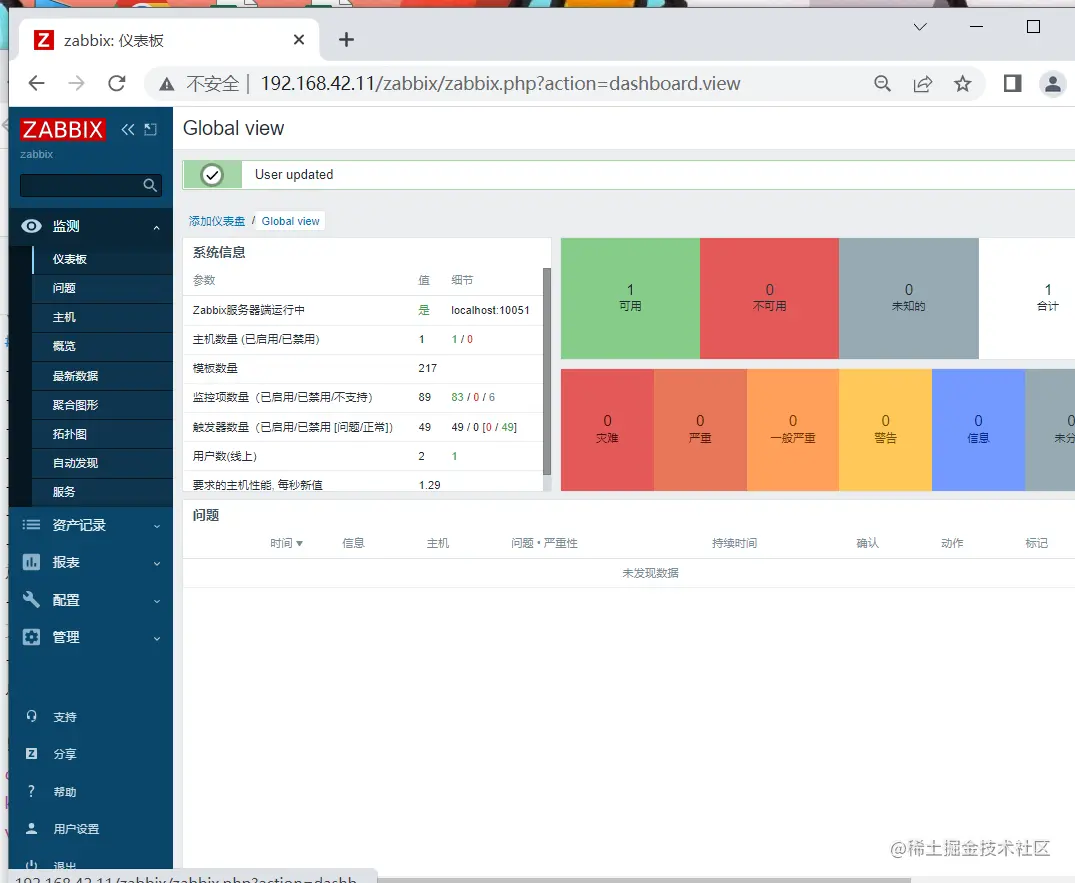
Task: Click the not-secure warning triangle icon
Action: [167, 84]
